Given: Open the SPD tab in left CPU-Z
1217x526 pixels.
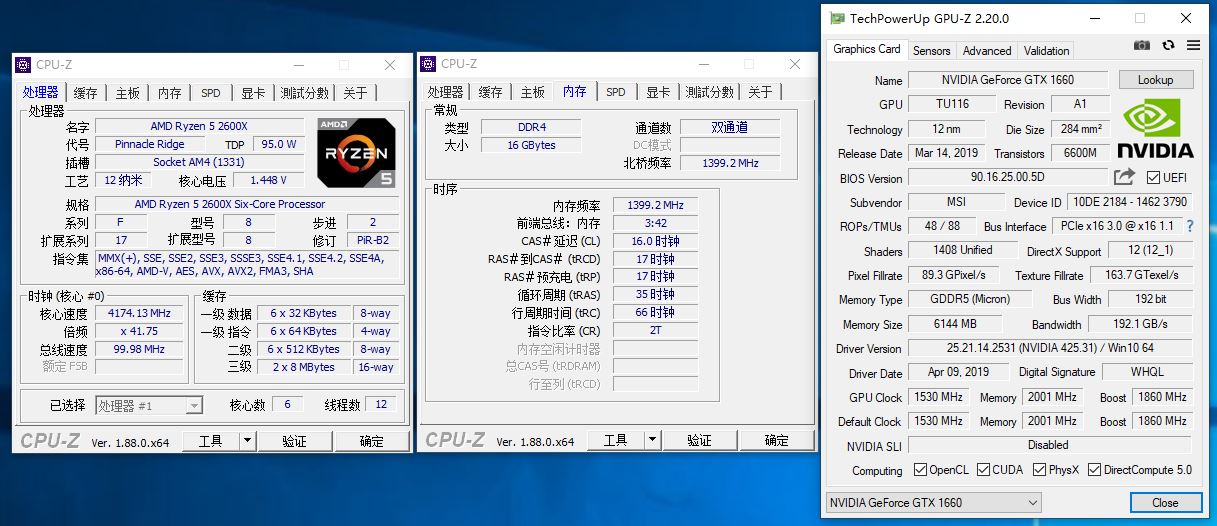Looking at the screenshot, I should (210, 93).
